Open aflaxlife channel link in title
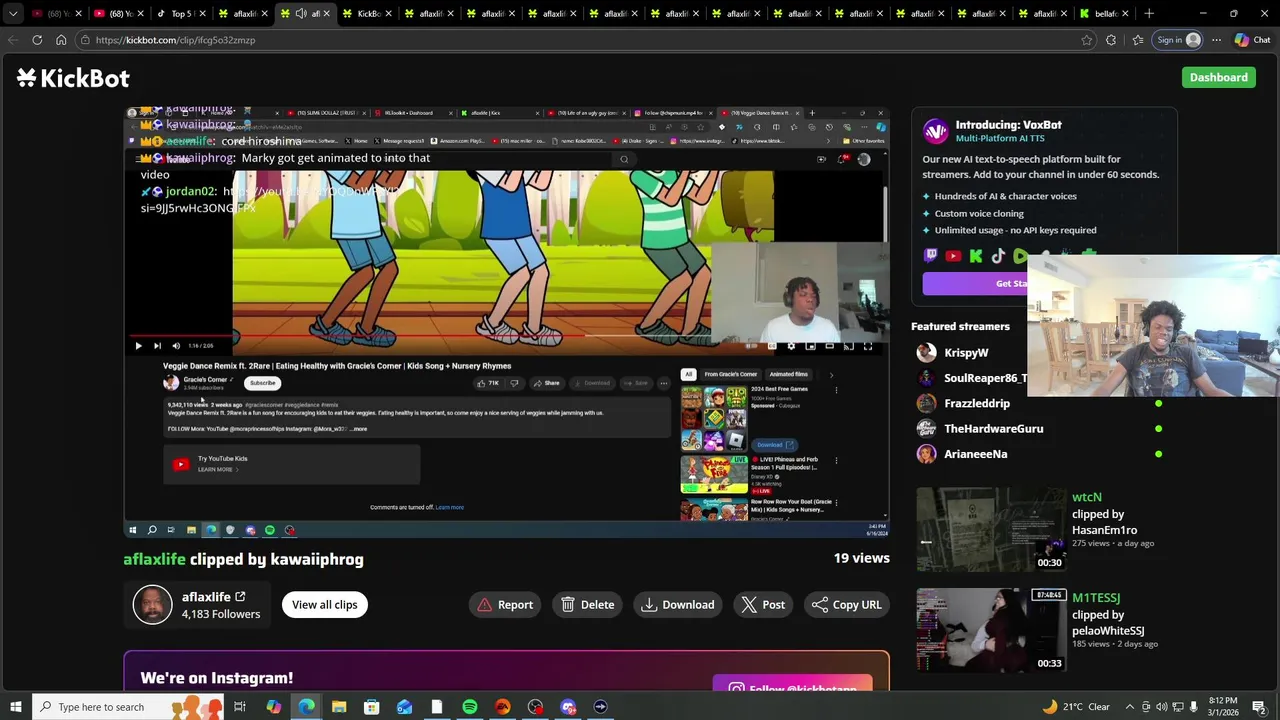 point(154,559)
